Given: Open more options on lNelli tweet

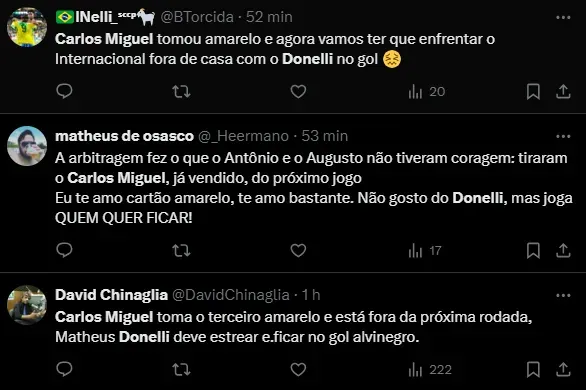Looking at the screenshot, I should (563, 17).
